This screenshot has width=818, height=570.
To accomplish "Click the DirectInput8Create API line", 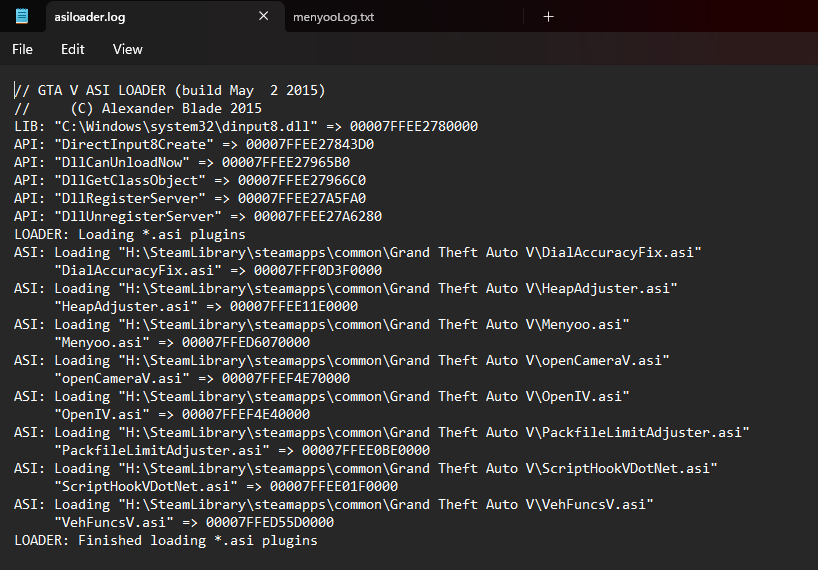I will pos(194,144).
